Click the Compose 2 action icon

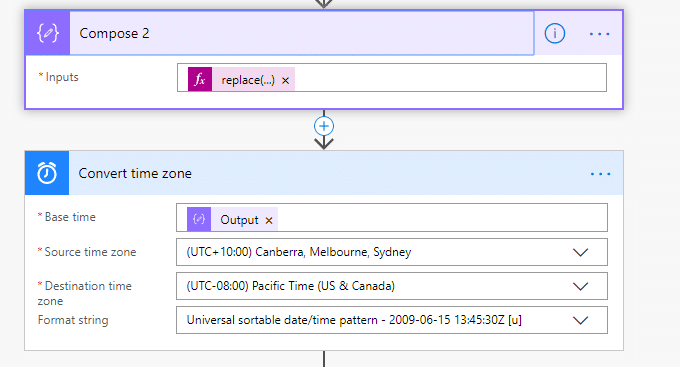click(47, 33)
